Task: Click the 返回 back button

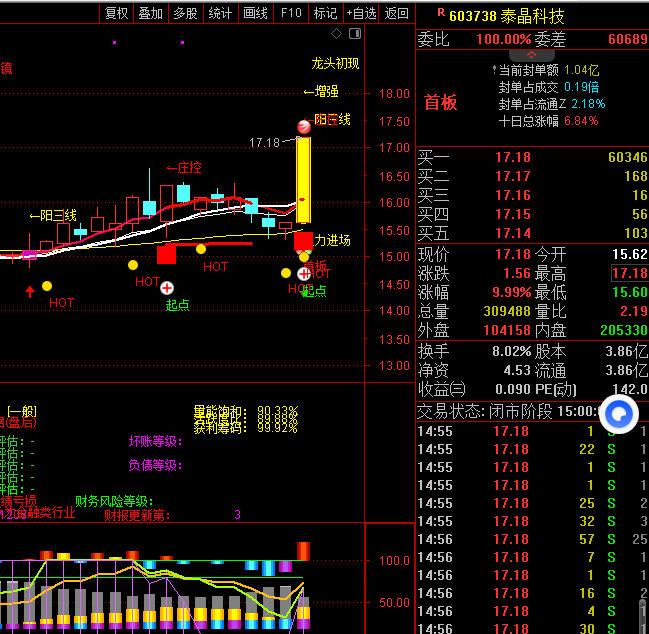Action: (397, 13)
